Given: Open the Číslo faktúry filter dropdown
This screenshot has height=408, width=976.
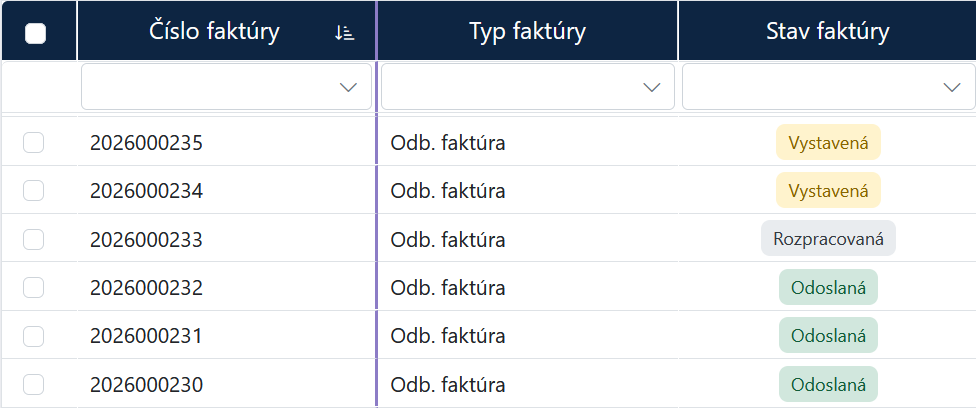Looking at the screenshot, I should pos(227,87).
